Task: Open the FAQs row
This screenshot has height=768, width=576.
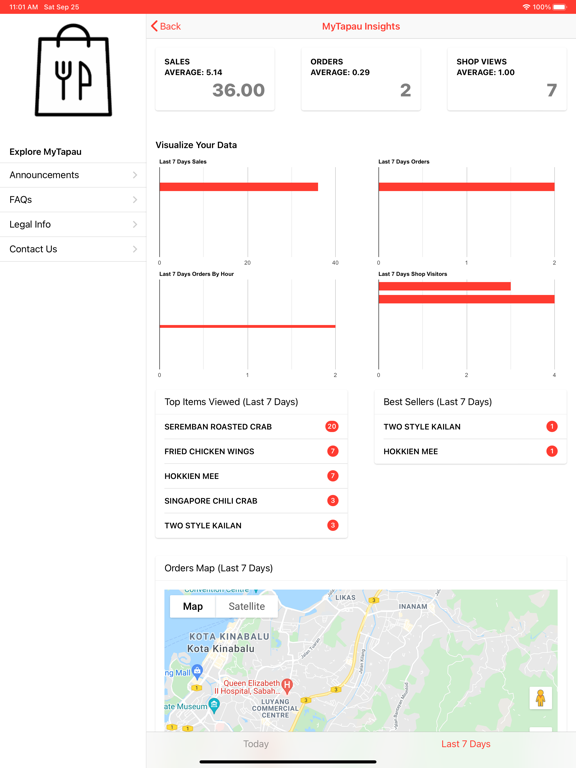Action: point(73,200)
